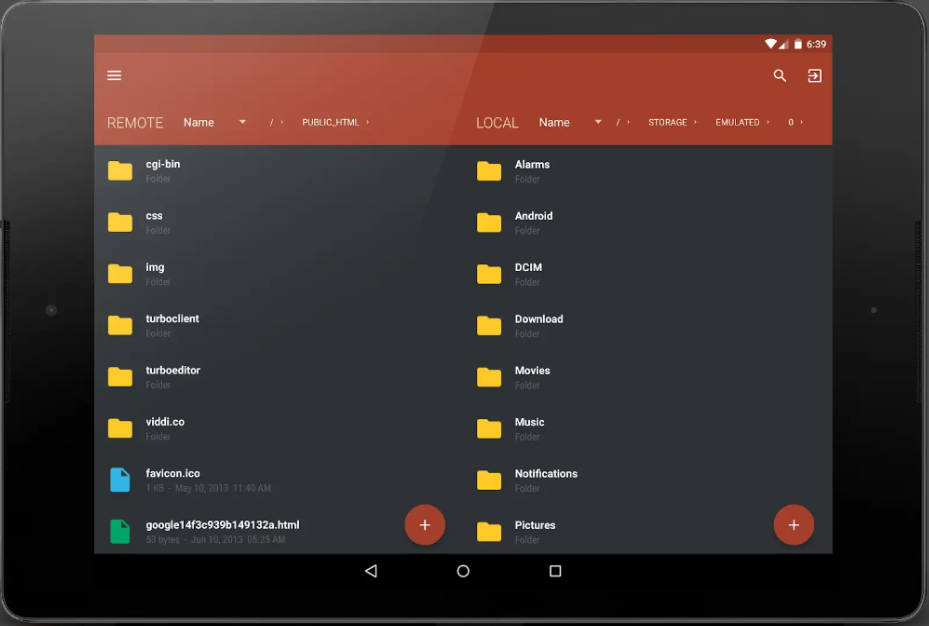
Task: Tap the local pane add button
Action: pos(794,525)
